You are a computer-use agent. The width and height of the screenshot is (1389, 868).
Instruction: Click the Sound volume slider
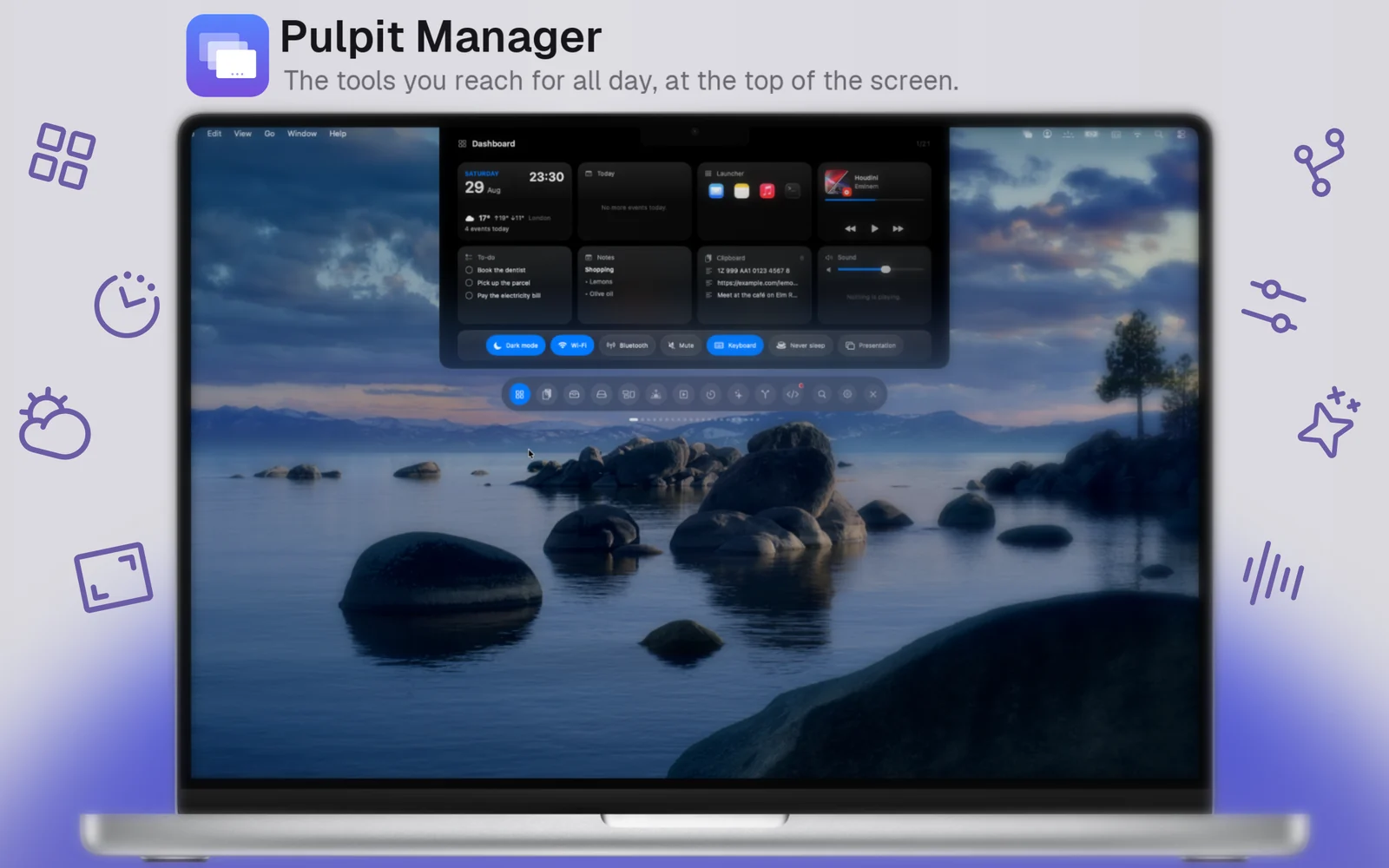[x=879, y=270]
